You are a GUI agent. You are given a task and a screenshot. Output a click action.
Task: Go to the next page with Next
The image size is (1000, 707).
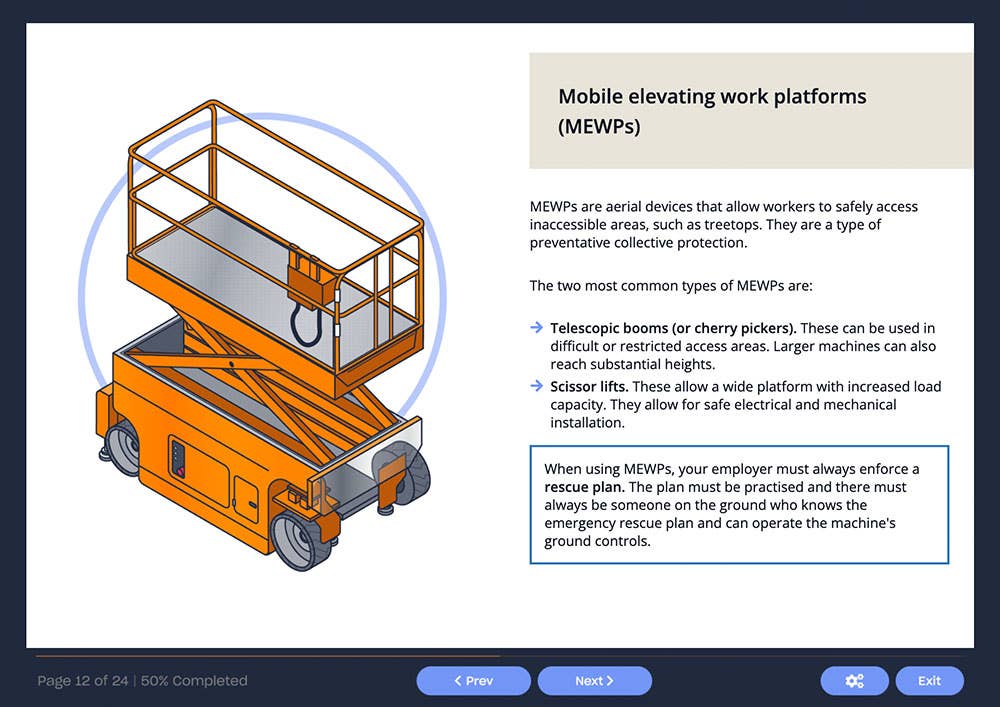(594, 681)
